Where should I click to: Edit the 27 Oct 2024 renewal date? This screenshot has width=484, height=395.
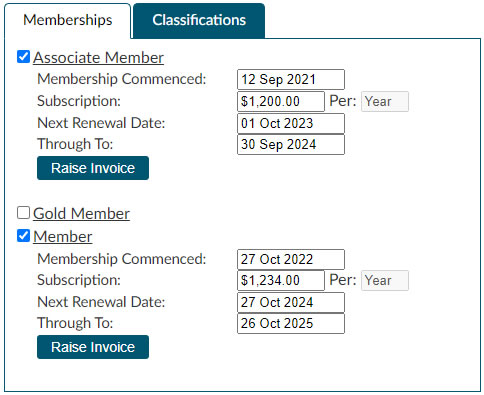[291, 302]
